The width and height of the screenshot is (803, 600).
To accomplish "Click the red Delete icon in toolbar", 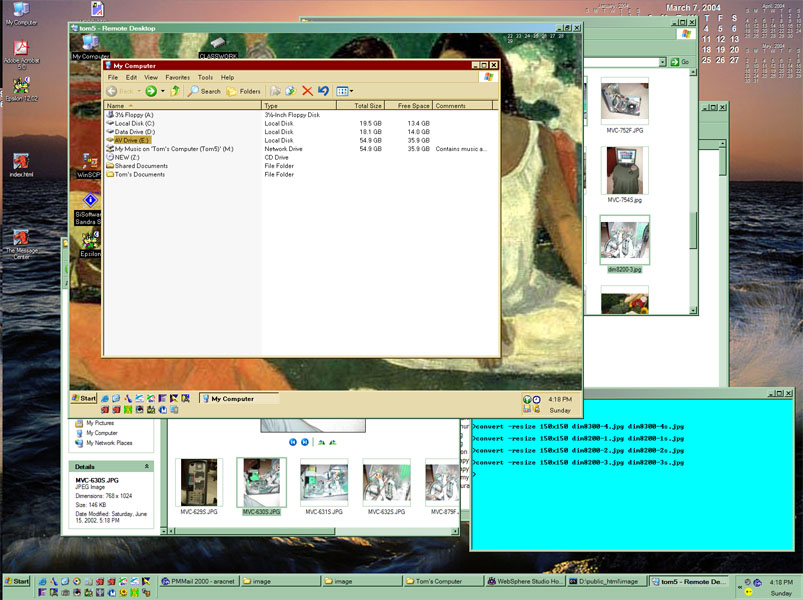I will (x=307, y=91).
